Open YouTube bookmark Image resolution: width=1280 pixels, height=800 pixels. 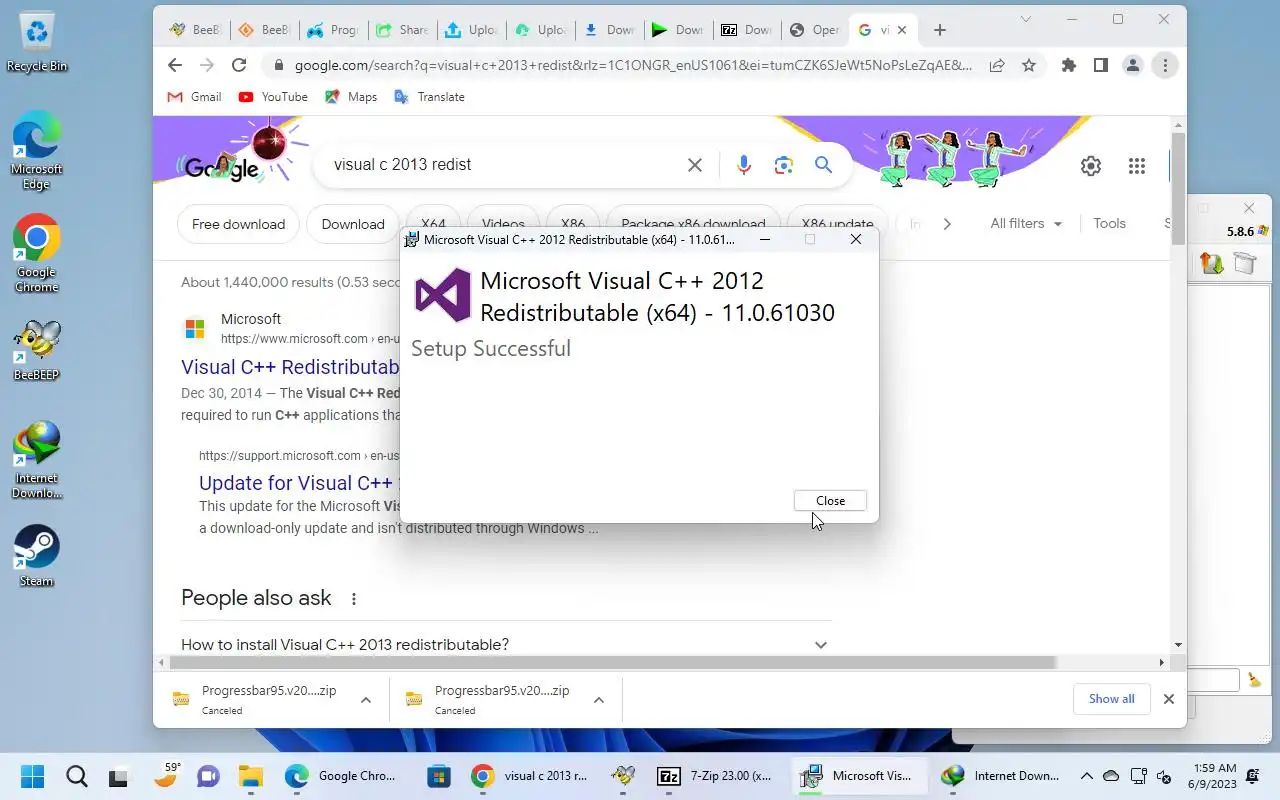point(273,97)
